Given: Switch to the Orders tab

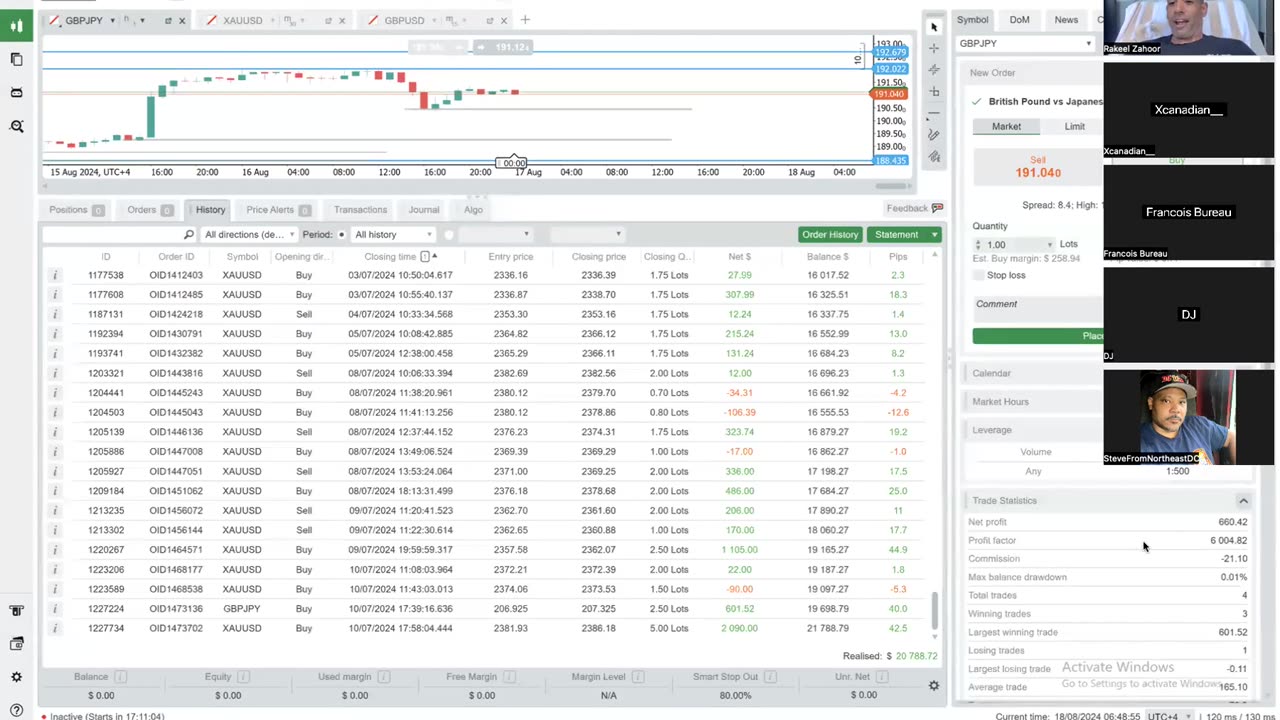Looking at the screenshot, I should (150, 209).
